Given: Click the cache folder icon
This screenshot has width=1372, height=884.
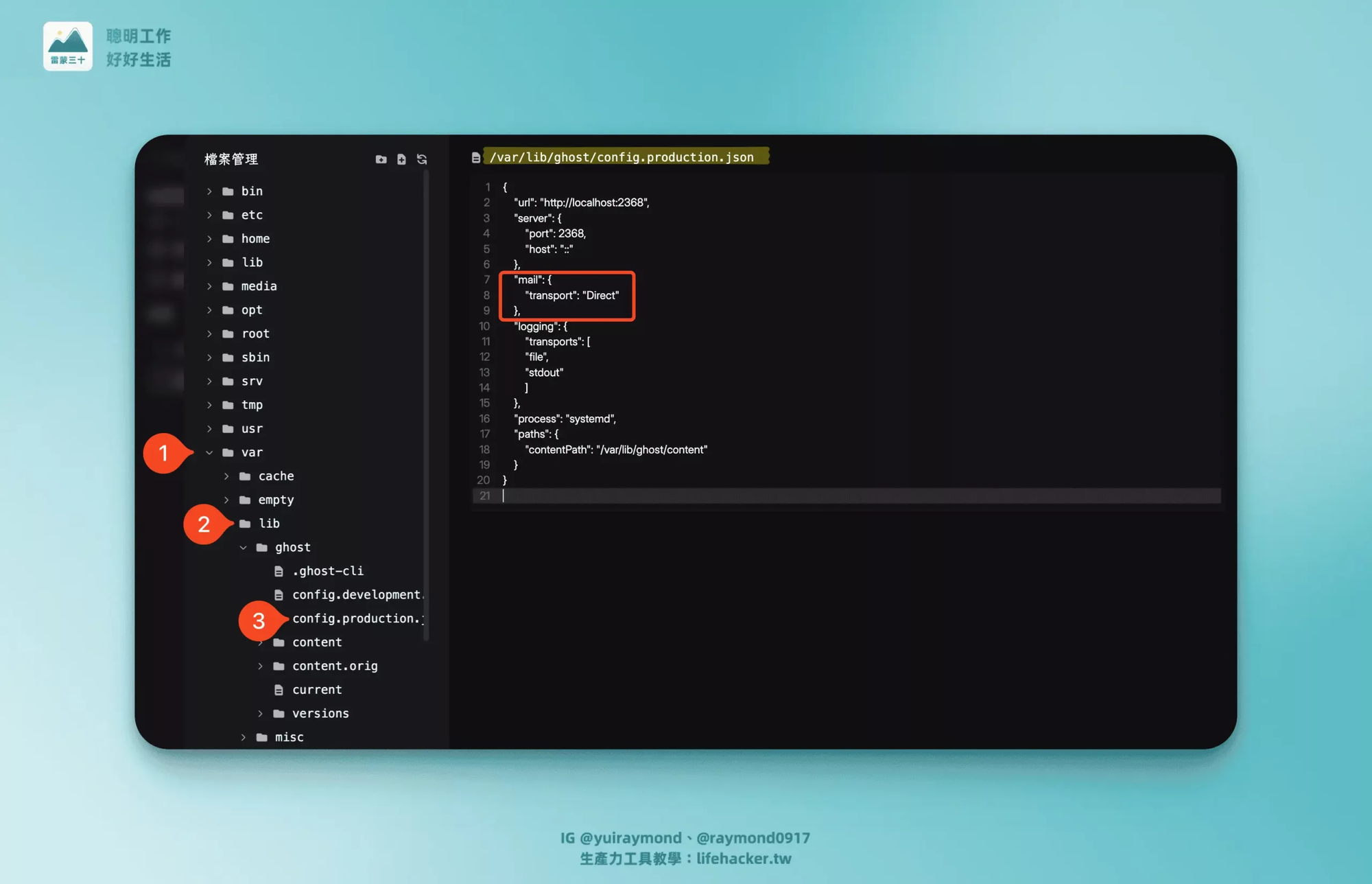Looking at the screenshot, I should tap(245, 476).
